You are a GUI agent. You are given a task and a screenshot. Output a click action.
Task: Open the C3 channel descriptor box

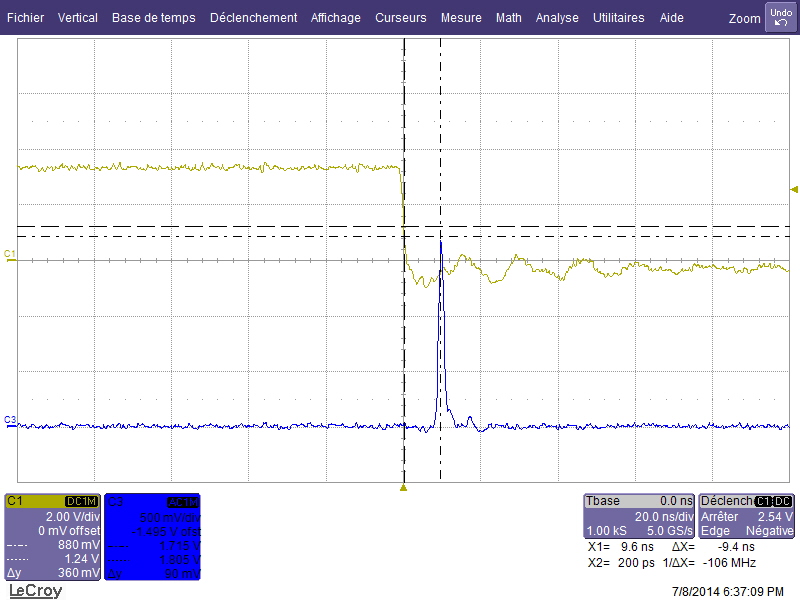tap(152, 537)
